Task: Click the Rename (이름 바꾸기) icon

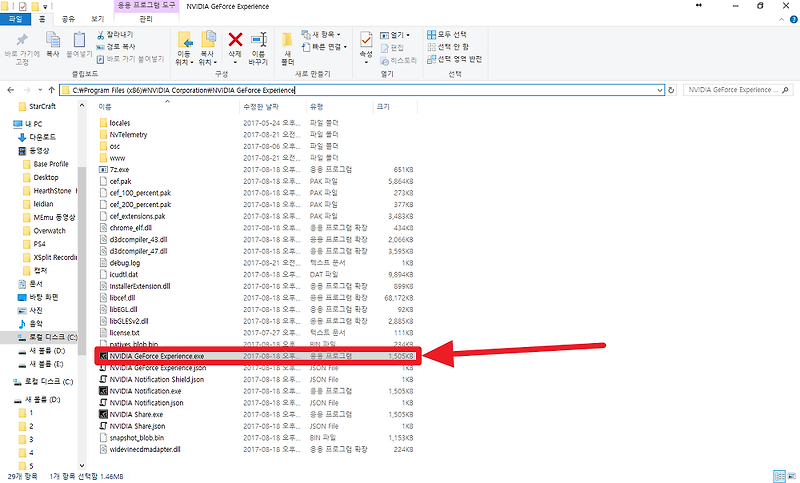Action: pyautogui.click(x=259, y=40)
